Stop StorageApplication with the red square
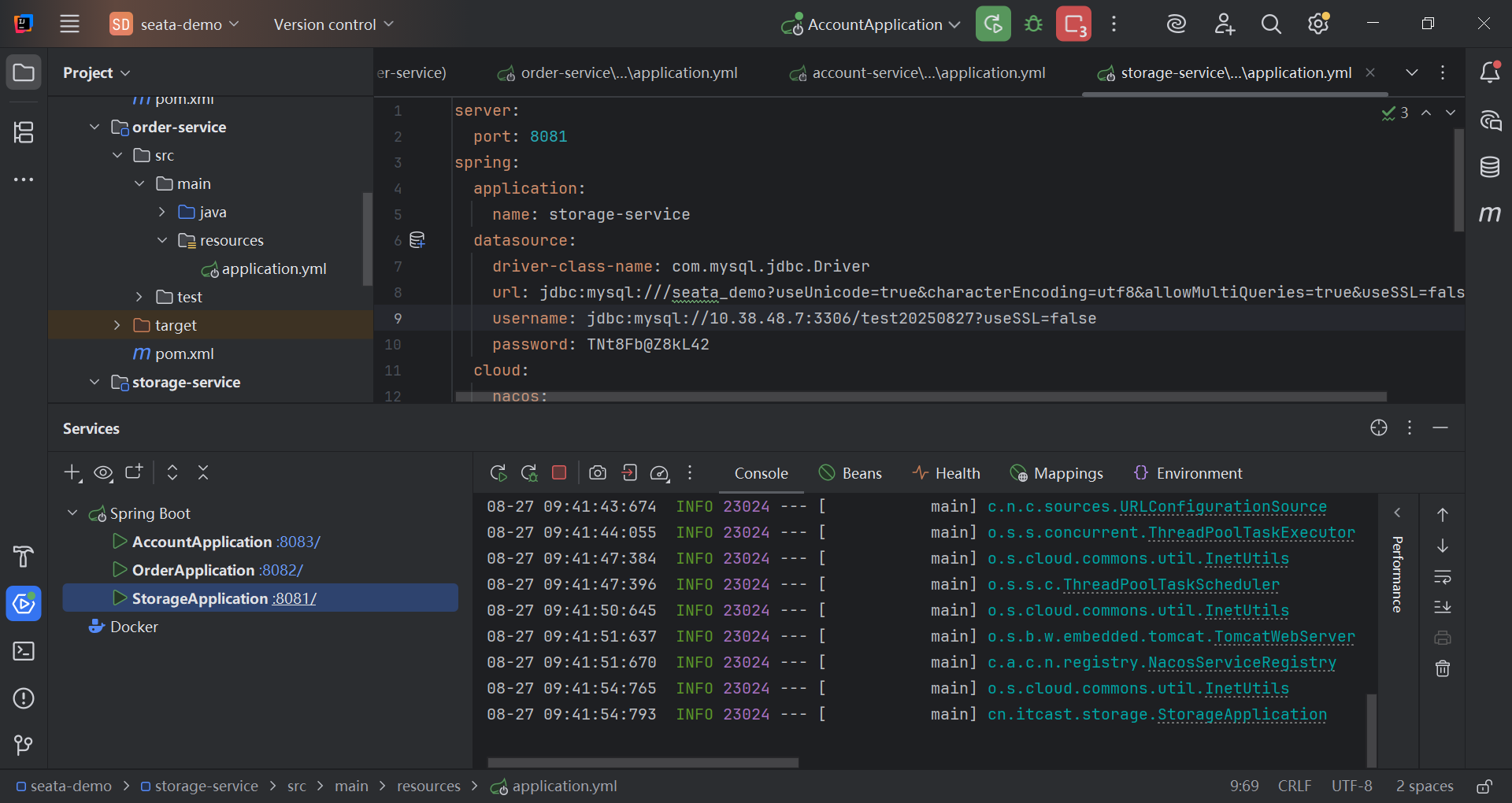The height and width of the screenshot is (803, 1512). pyautogui.click(x=559, y=472)
